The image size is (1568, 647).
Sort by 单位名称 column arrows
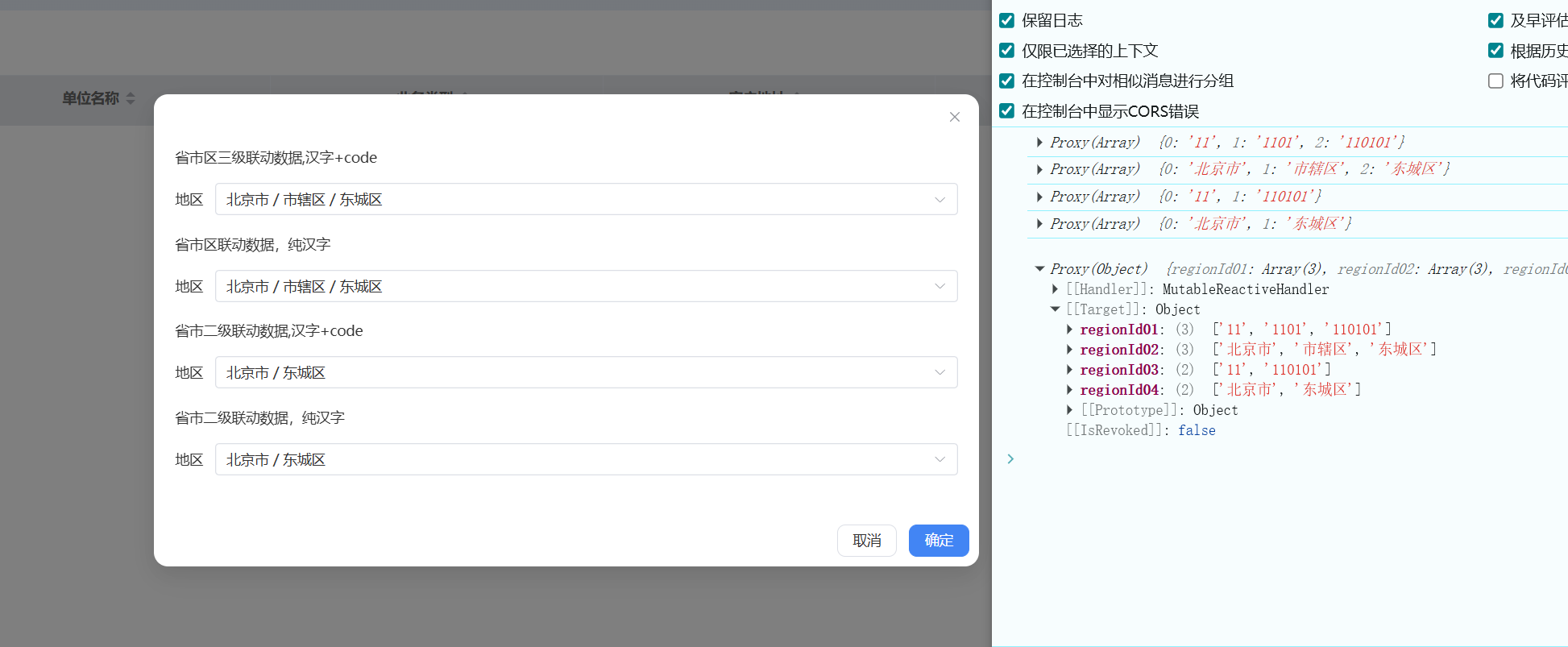click(131, 98)
